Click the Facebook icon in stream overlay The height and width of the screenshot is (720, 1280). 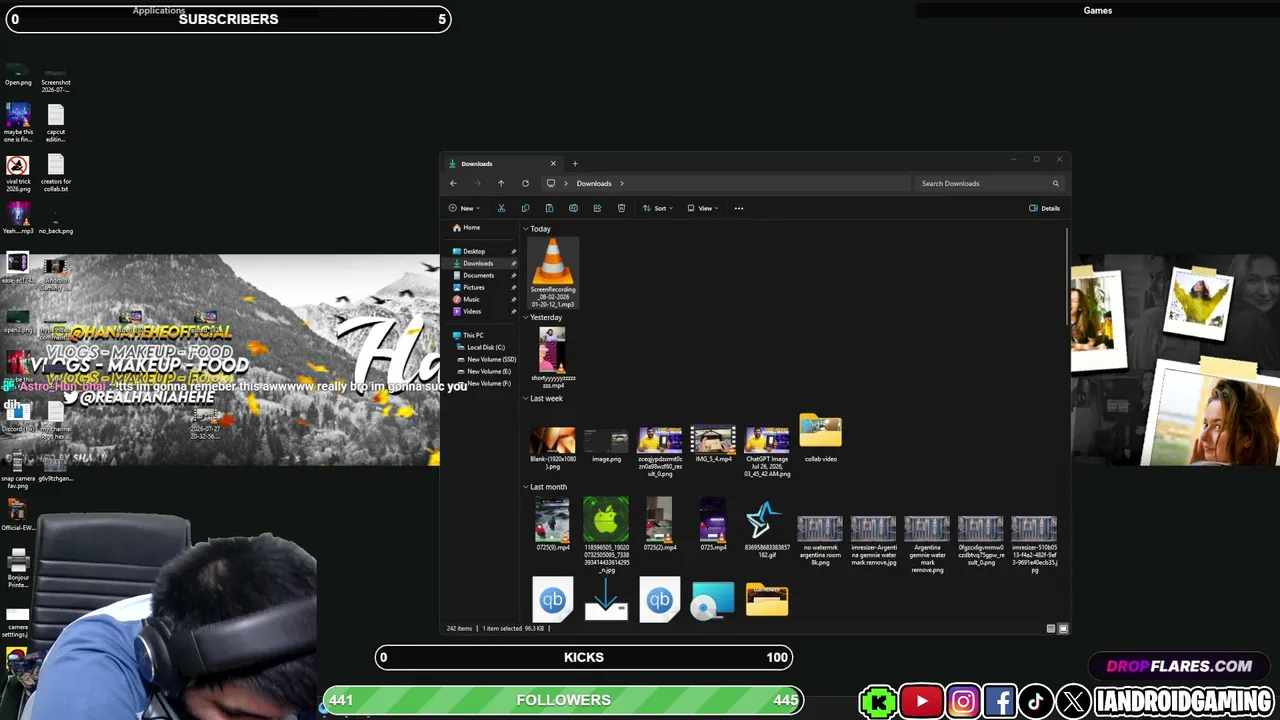(x=1000, y=701)
